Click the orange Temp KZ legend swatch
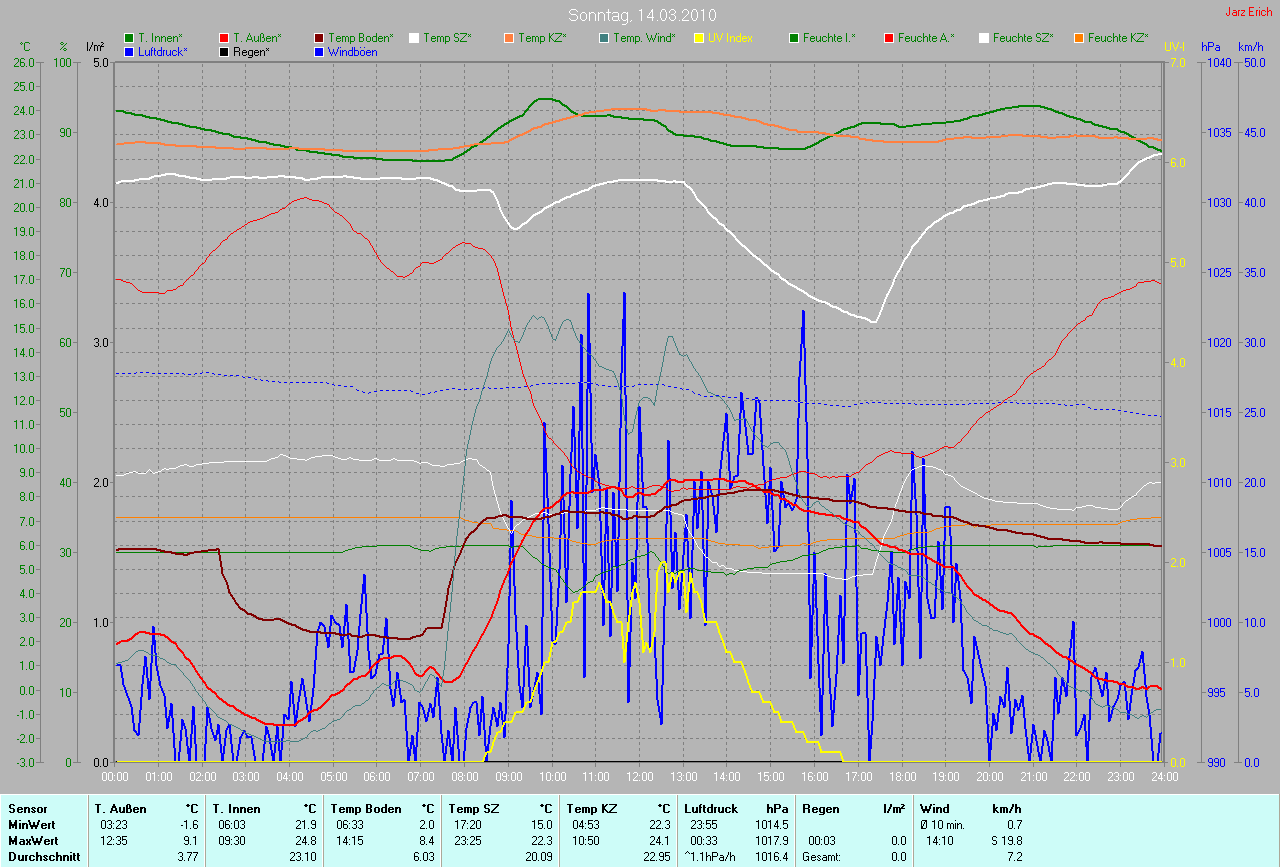This screenshot has height=867, width=1280. click(x=509, y=38)
